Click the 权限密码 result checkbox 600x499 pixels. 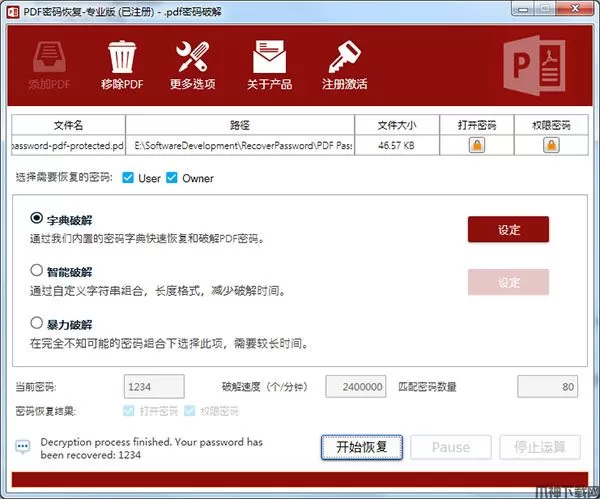point(189,411)
